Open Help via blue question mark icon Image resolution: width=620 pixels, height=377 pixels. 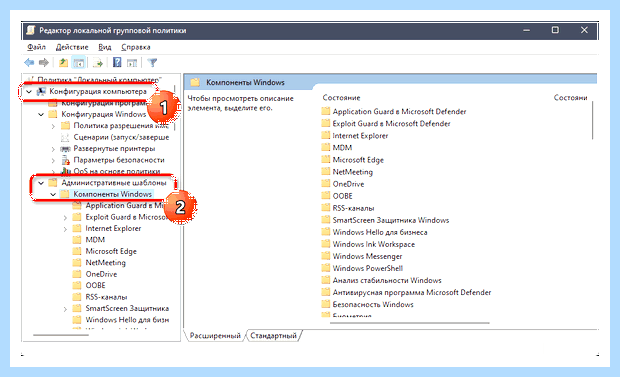pyautogui.click(x=117, y=62)
